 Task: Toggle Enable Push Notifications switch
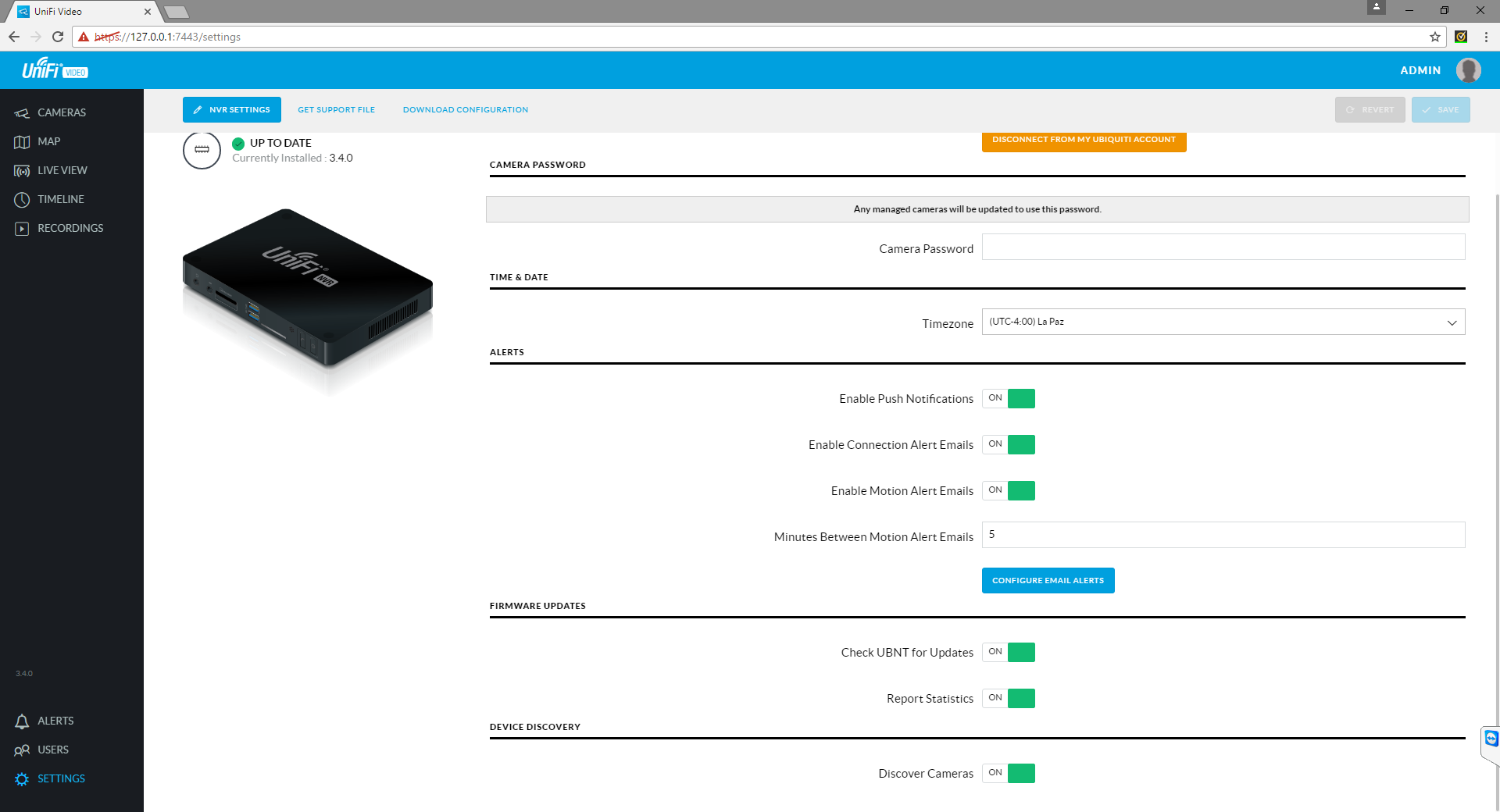point(1009,398)
